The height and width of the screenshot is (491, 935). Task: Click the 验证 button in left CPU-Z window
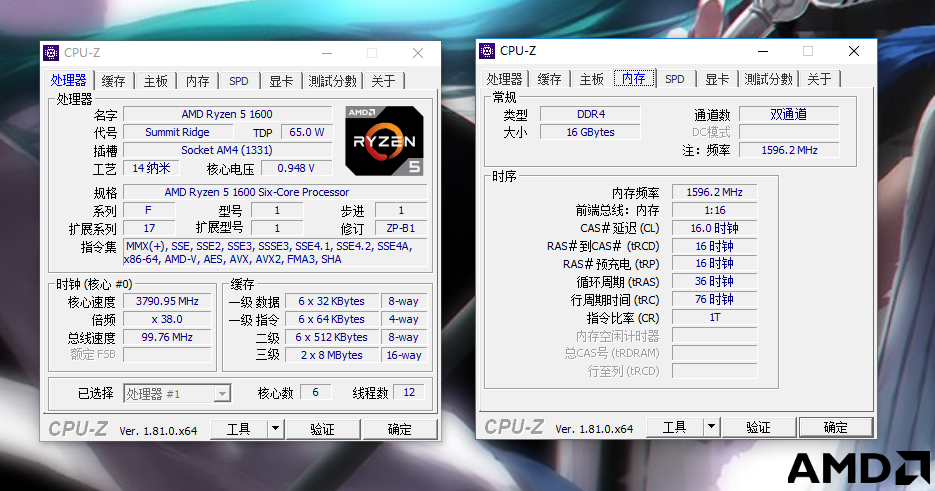tap(323, 429)
